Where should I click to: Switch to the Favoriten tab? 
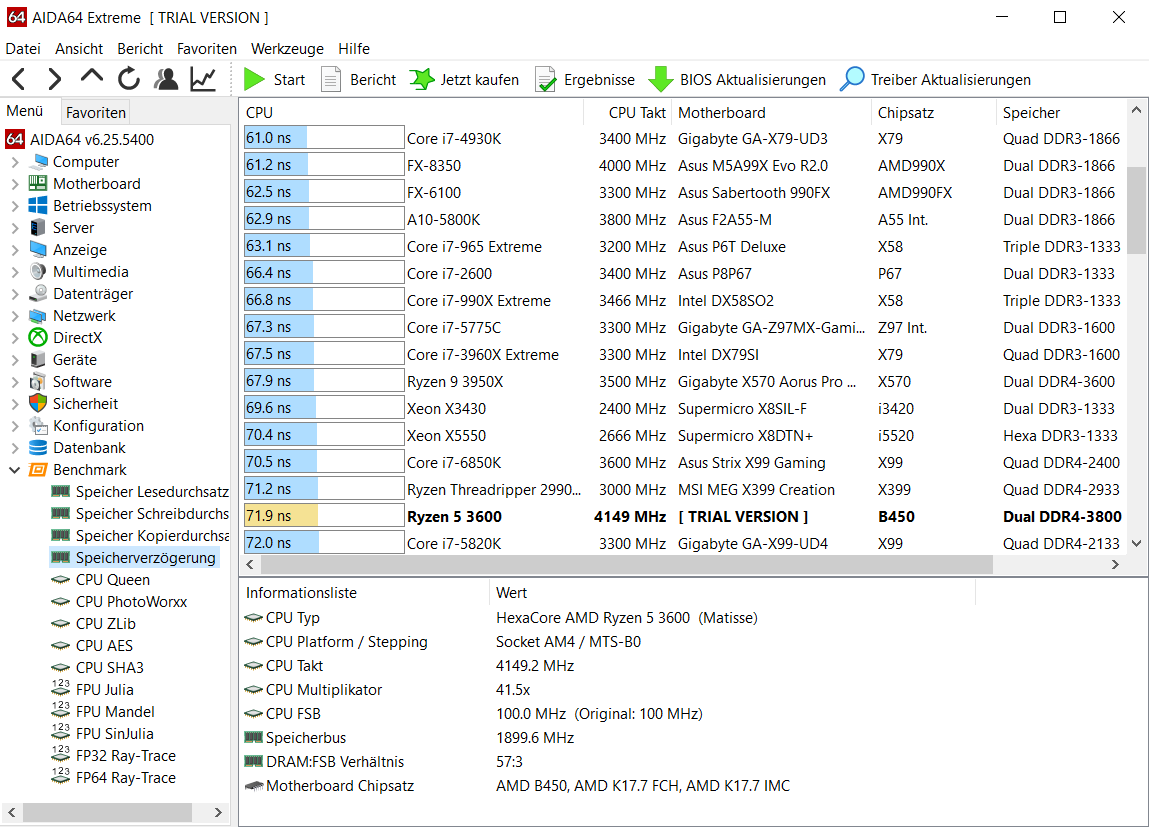pos(96,113)
